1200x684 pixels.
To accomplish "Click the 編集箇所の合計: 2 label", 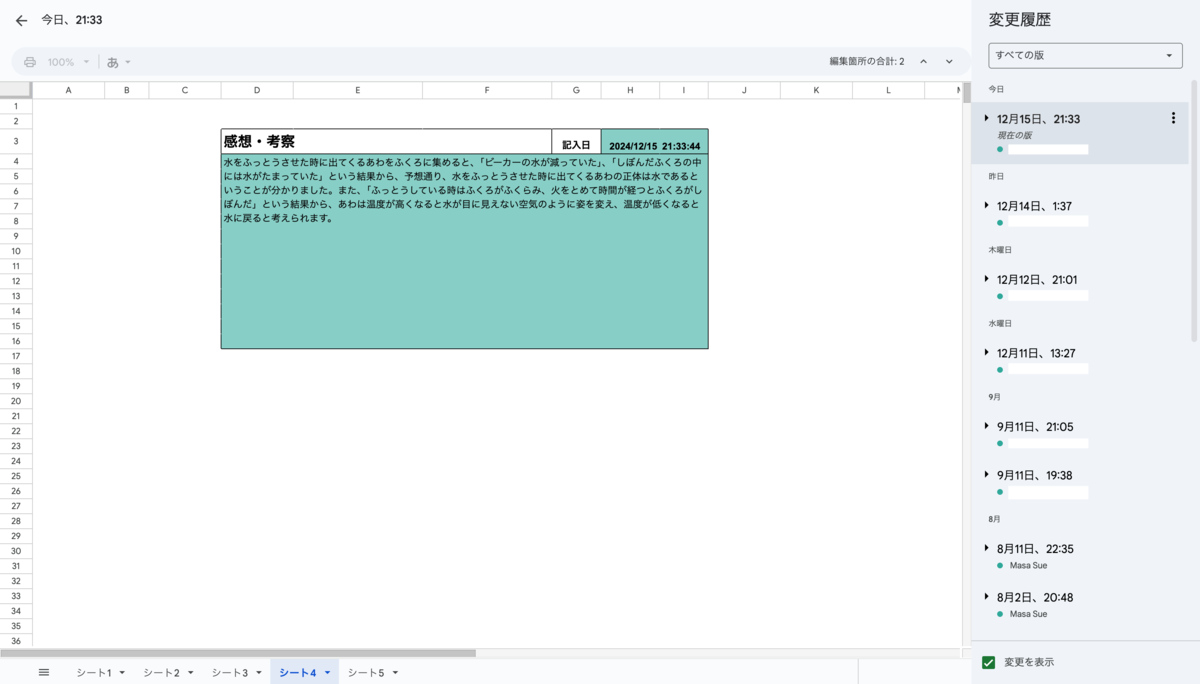I will click(x=866, y=62).
